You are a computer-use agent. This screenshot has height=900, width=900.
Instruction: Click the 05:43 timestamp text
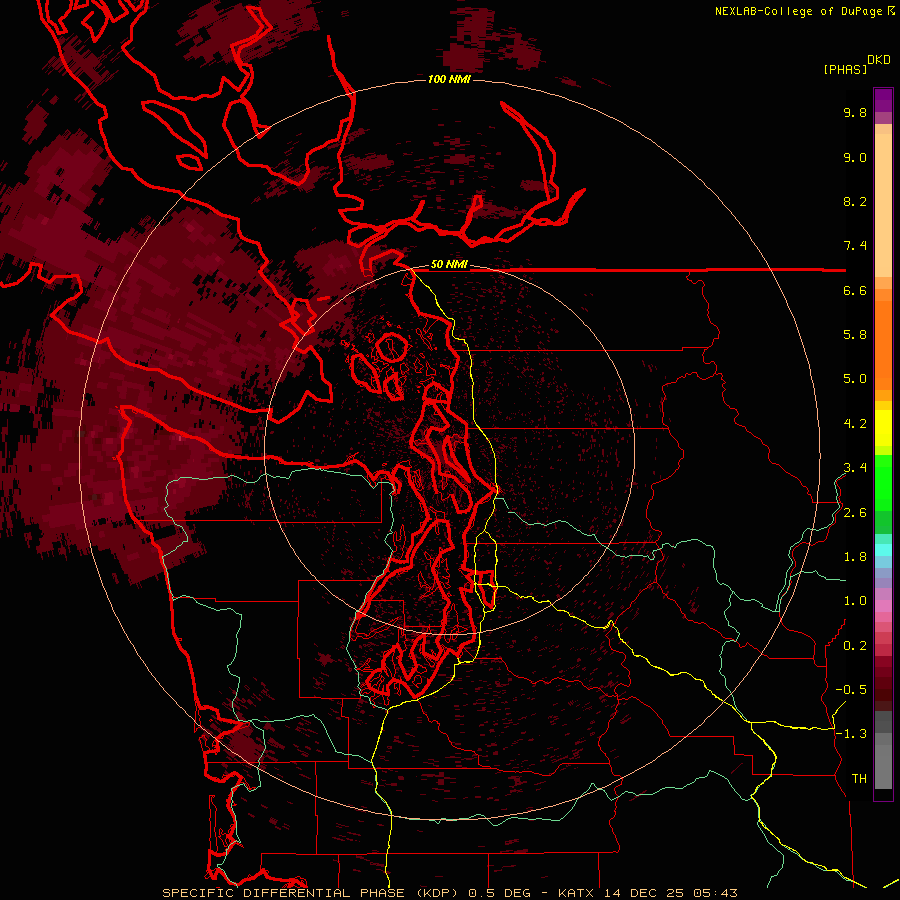click(x=715, y=893)
